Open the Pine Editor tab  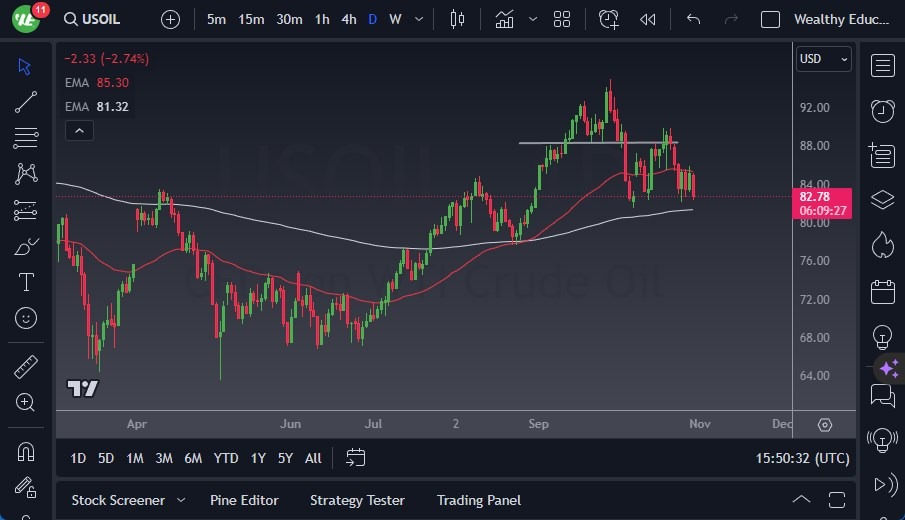[x=244, y=500]
